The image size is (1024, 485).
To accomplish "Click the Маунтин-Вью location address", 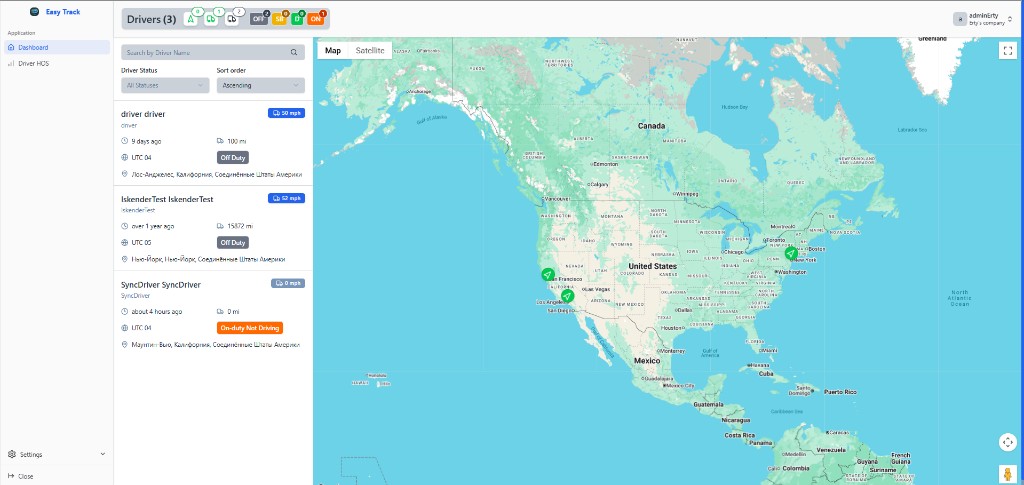I will click(216, 344).
